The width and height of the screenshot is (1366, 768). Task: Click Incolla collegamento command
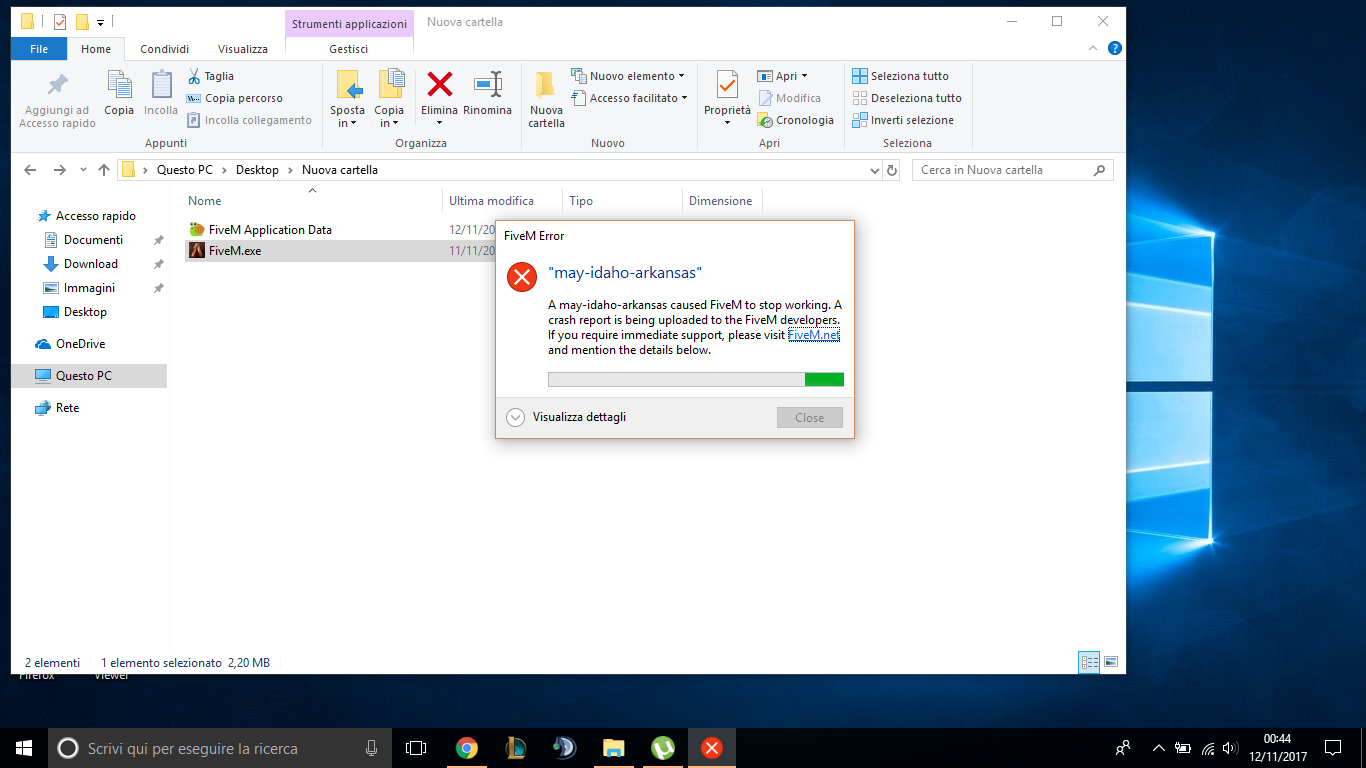pos(249,120)
